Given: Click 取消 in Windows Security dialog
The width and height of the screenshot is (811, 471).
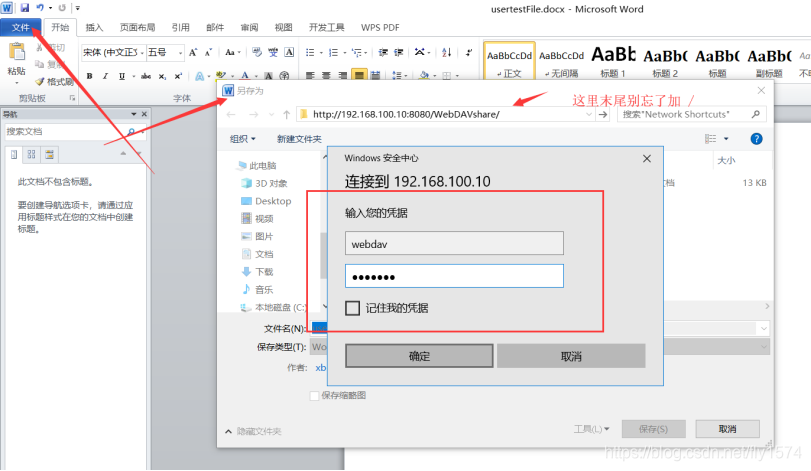Looking at the screenshot, I should coord(571,356).
